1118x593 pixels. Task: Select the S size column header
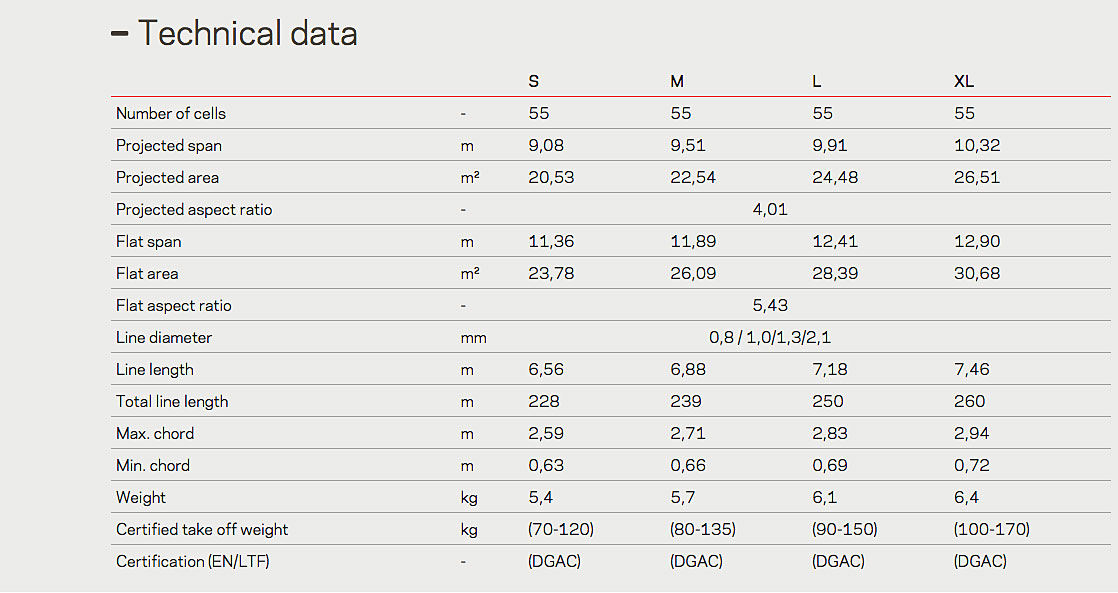coord(533,82)
